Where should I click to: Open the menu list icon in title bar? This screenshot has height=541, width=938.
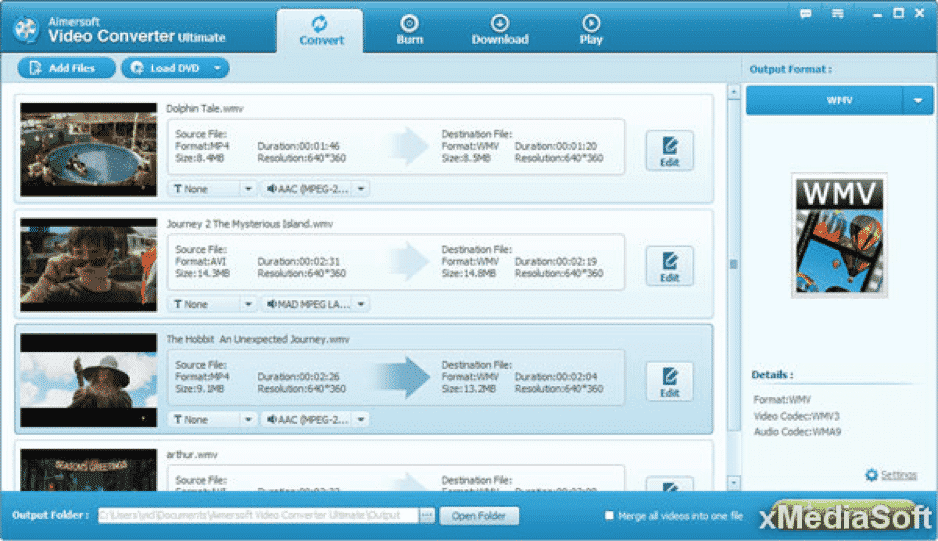tap(838, 14)
